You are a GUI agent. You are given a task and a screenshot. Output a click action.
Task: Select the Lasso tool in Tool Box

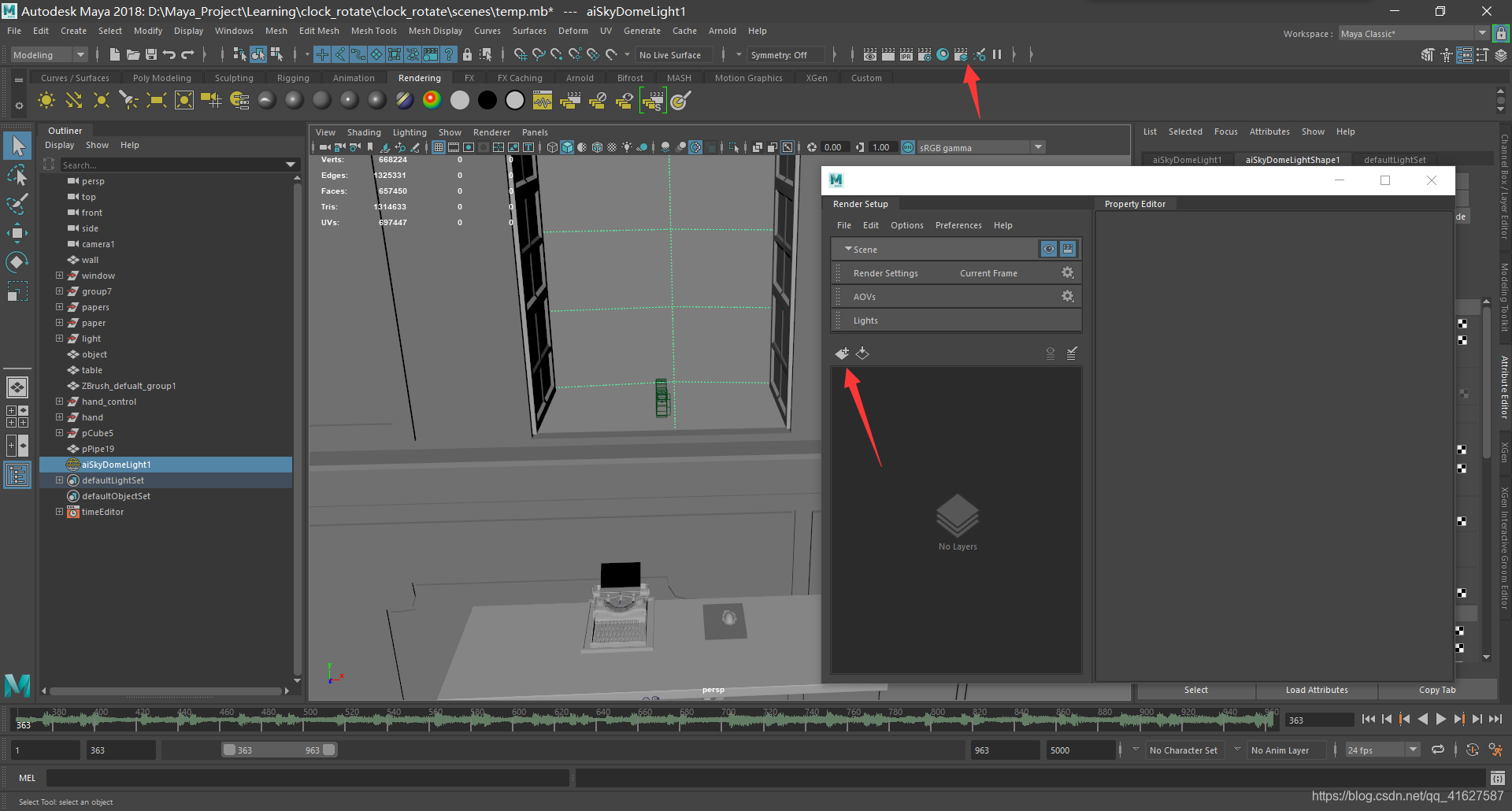[17, 175]
